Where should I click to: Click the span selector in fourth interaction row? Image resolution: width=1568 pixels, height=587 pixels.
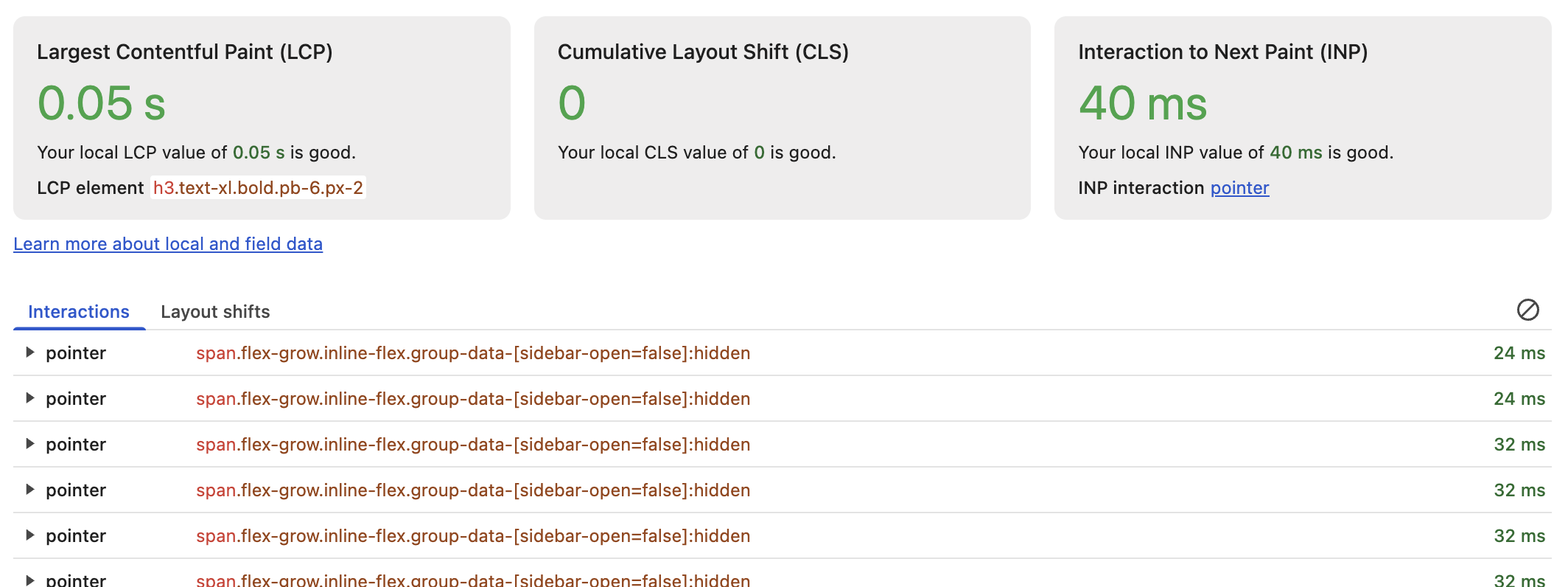[473, 490]
